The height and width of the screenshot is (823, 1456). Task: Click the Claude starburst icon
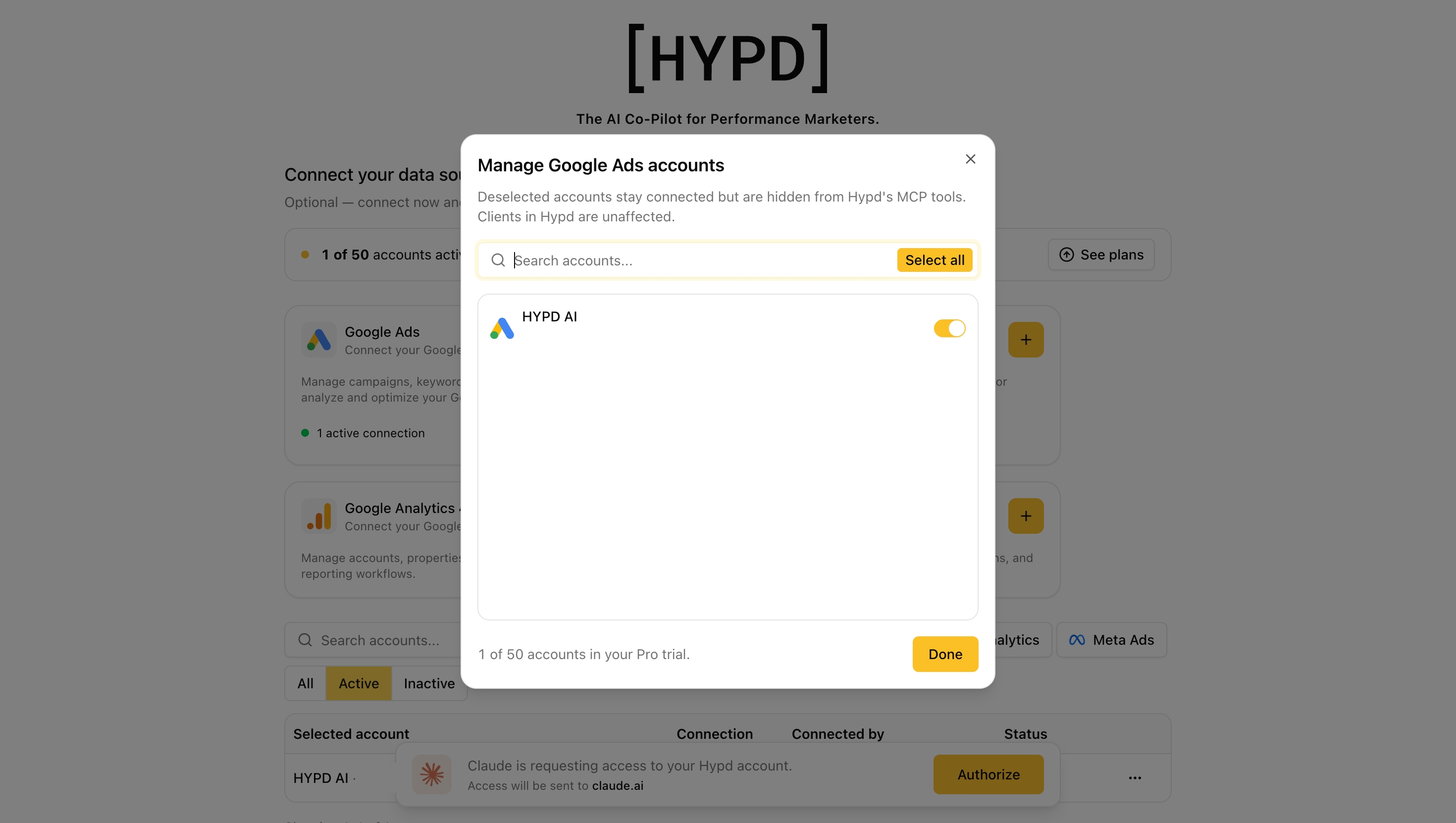click(x=432, y=774)
